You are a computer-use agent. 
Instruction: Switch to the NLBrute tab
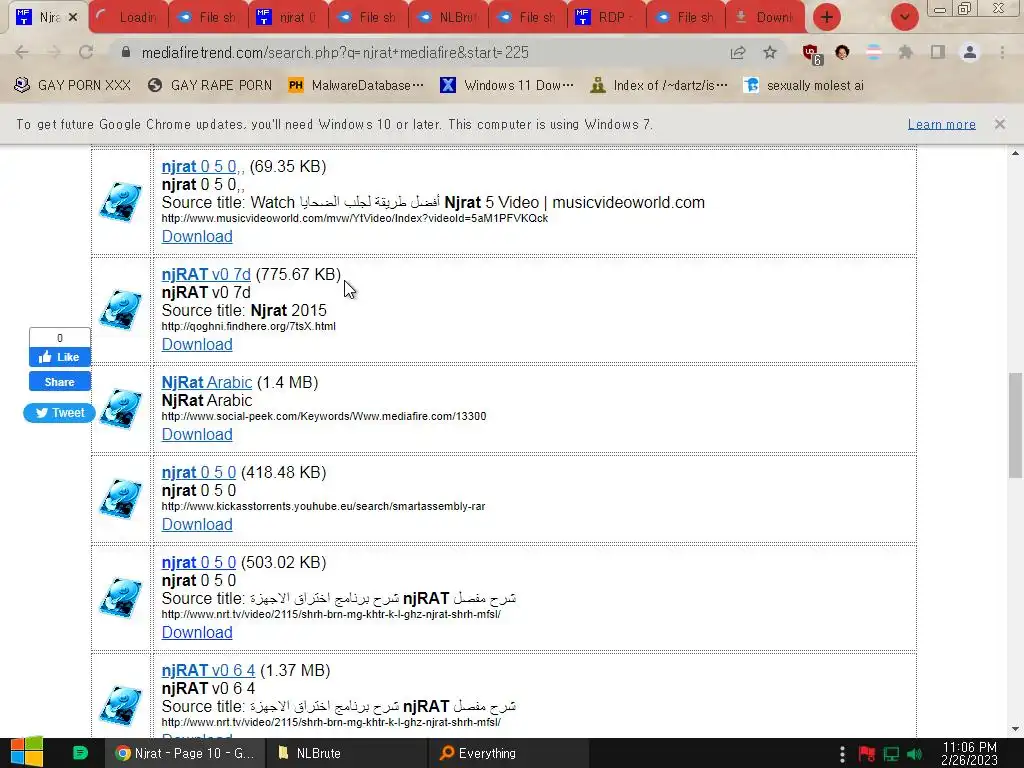449,18
